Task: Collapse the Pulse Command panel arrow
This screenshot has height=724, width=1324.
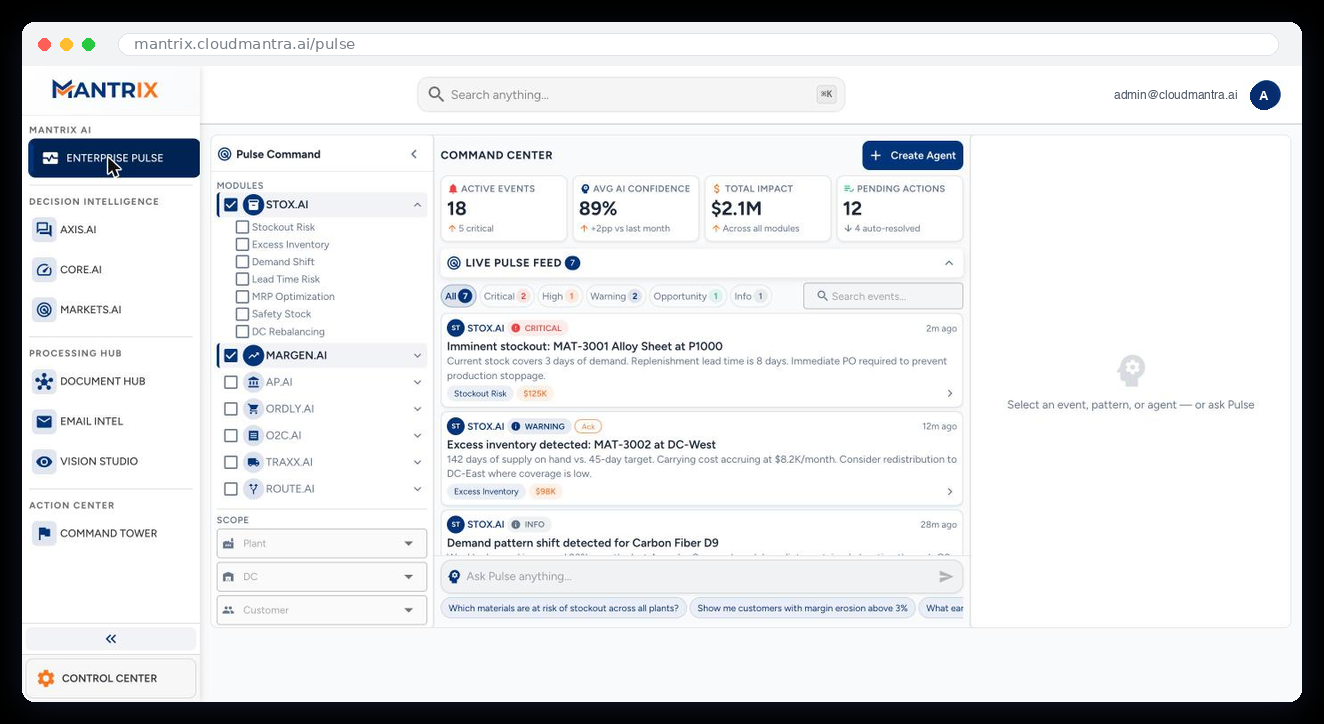Action: click(x=414, y=154)
